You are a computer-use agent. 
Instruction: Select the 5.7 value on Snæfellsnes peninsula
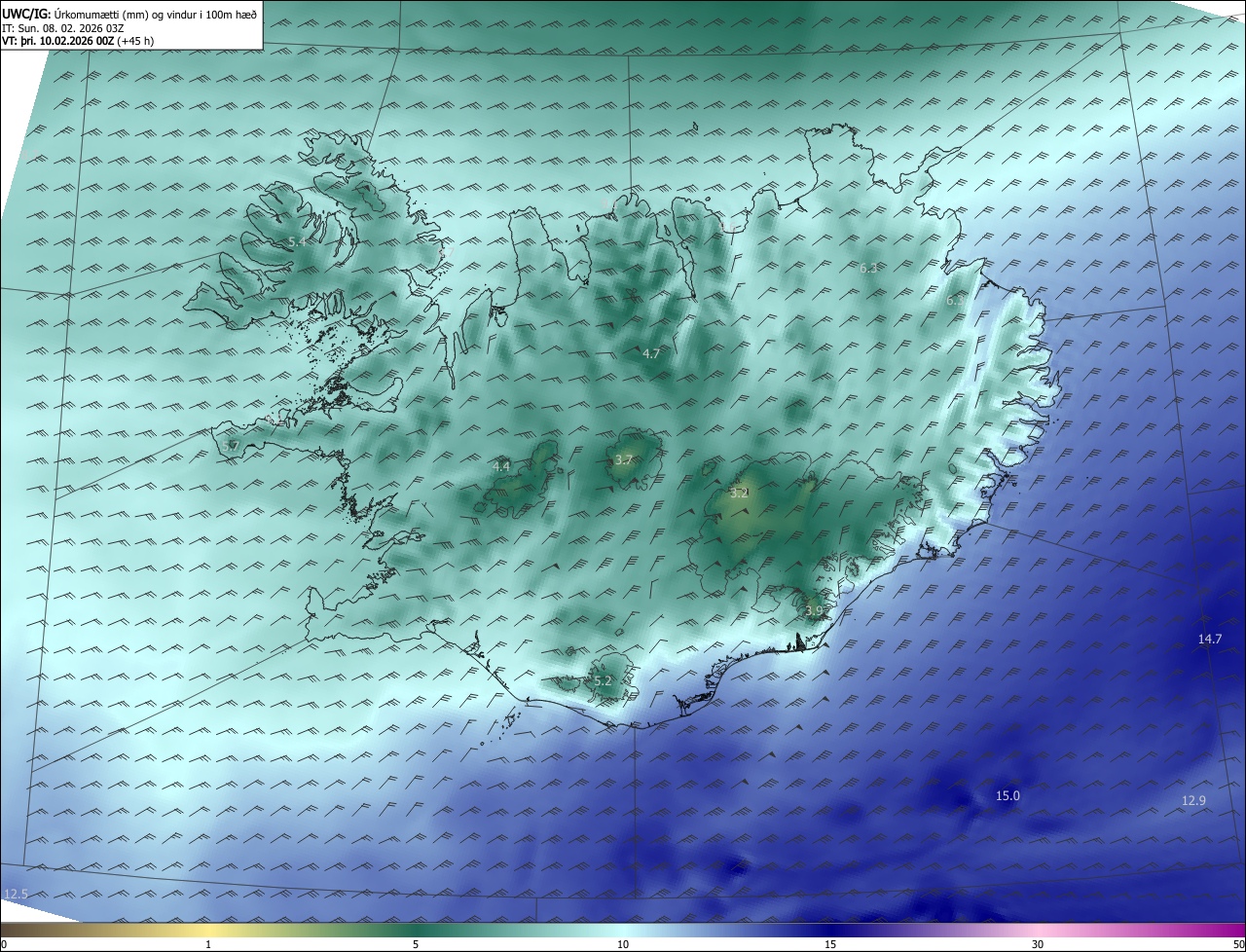pyautogui.click(x=231, y=446)
